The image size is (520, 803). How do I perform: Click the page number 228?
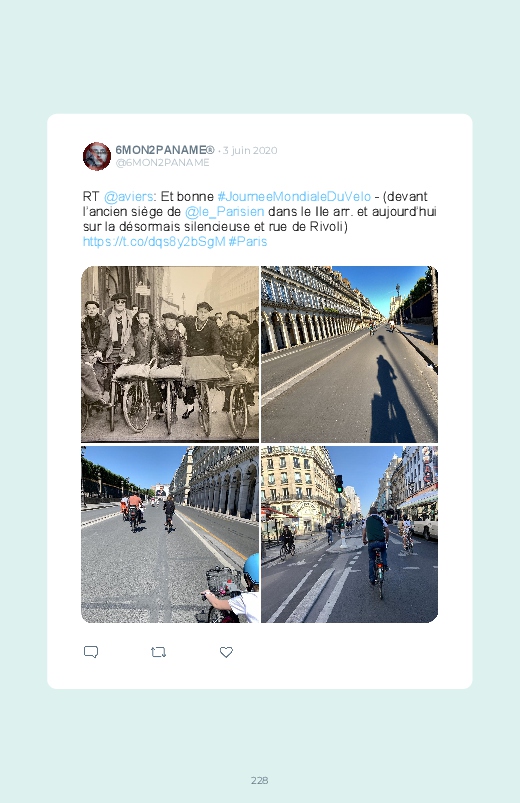260,780
